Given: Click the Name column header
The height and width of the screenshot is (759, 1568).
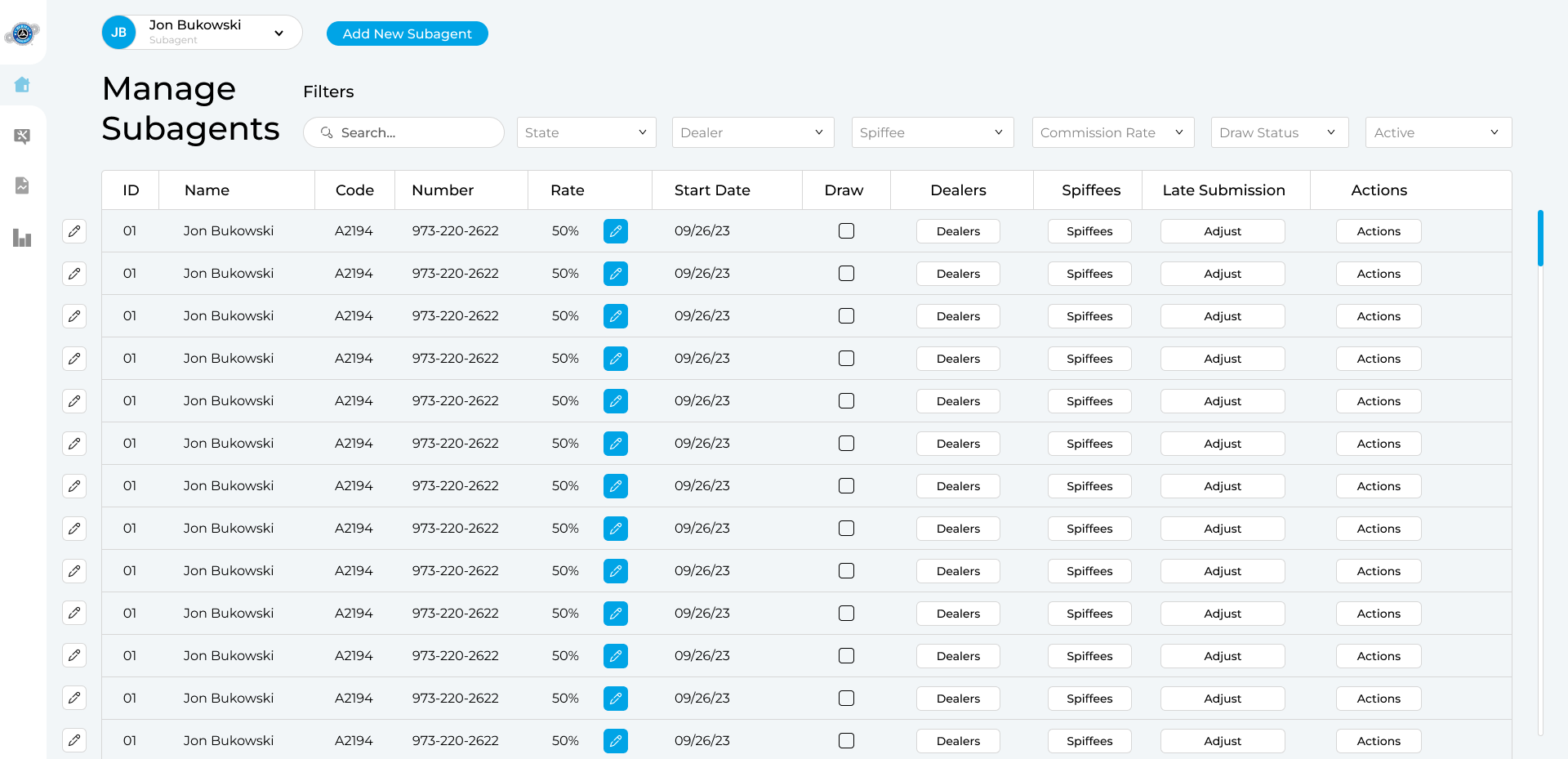Looking at the screenshot, I should point(207,190).
